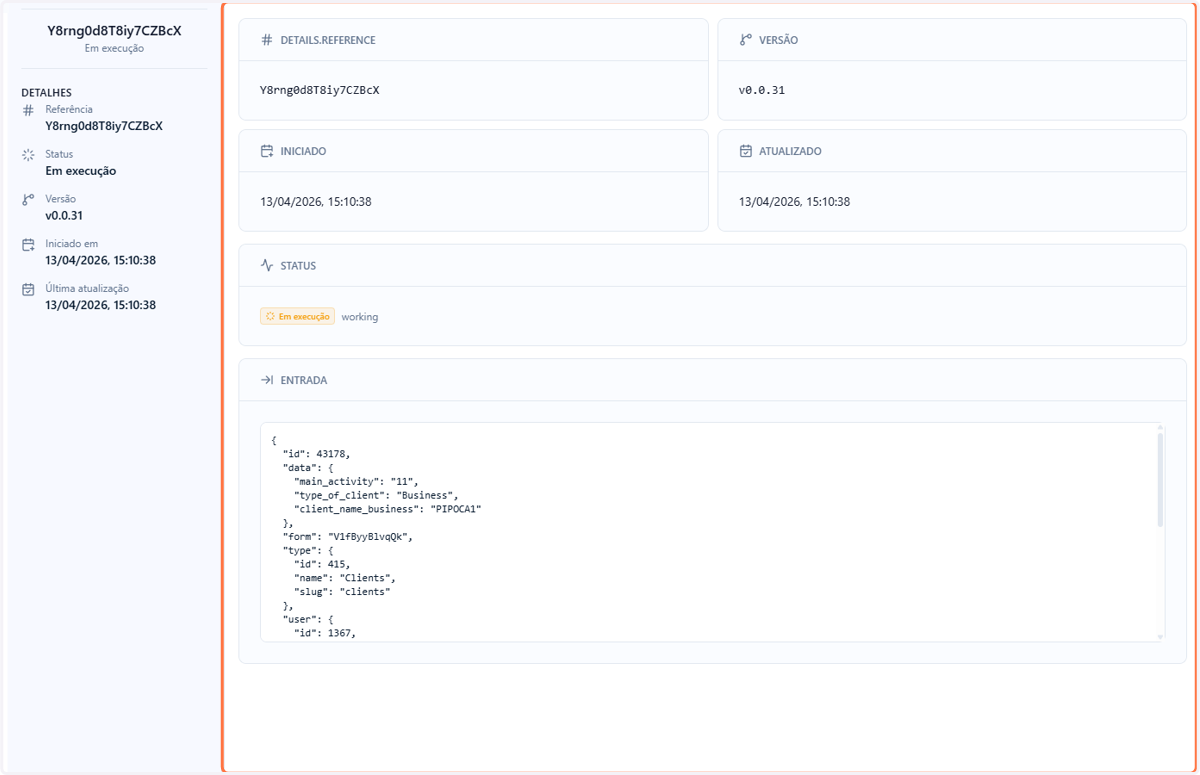Click the DETAILS.REFERENCE header label
Viewport: 1200px width, 775px height.
click(x=328, y=41)
